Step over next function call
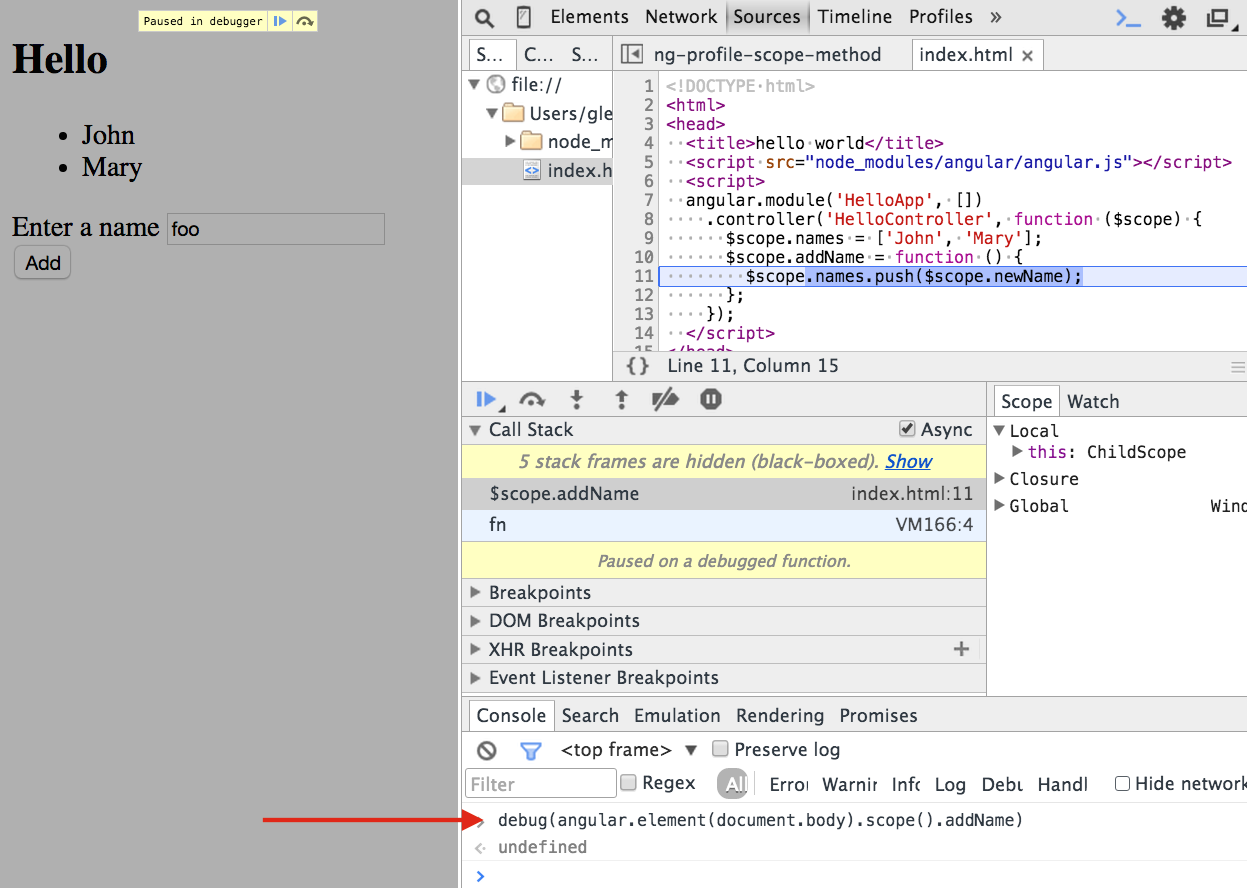 coord(532,400)
